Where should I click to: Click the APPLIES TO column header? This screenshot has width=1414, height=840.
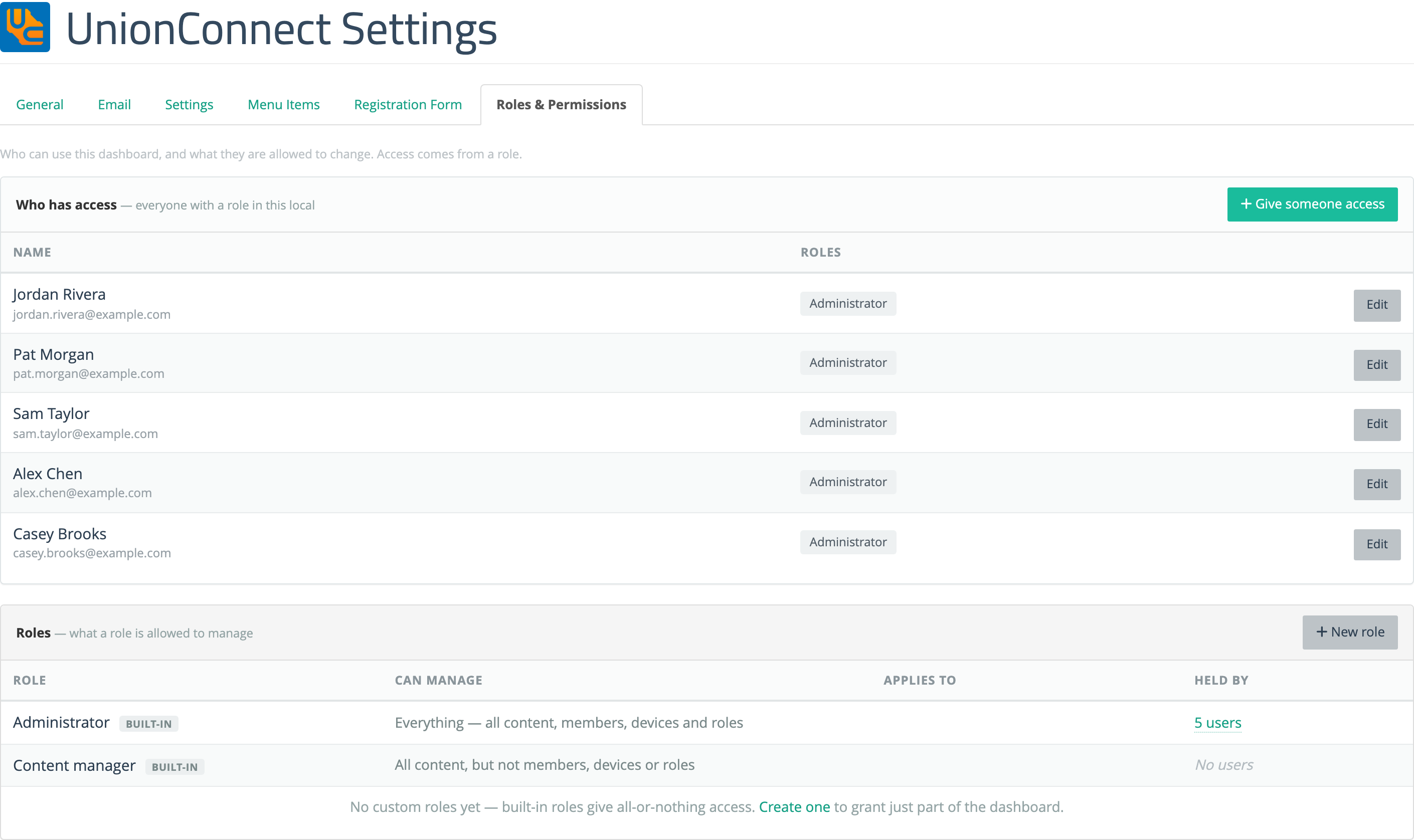pos(920,681)
